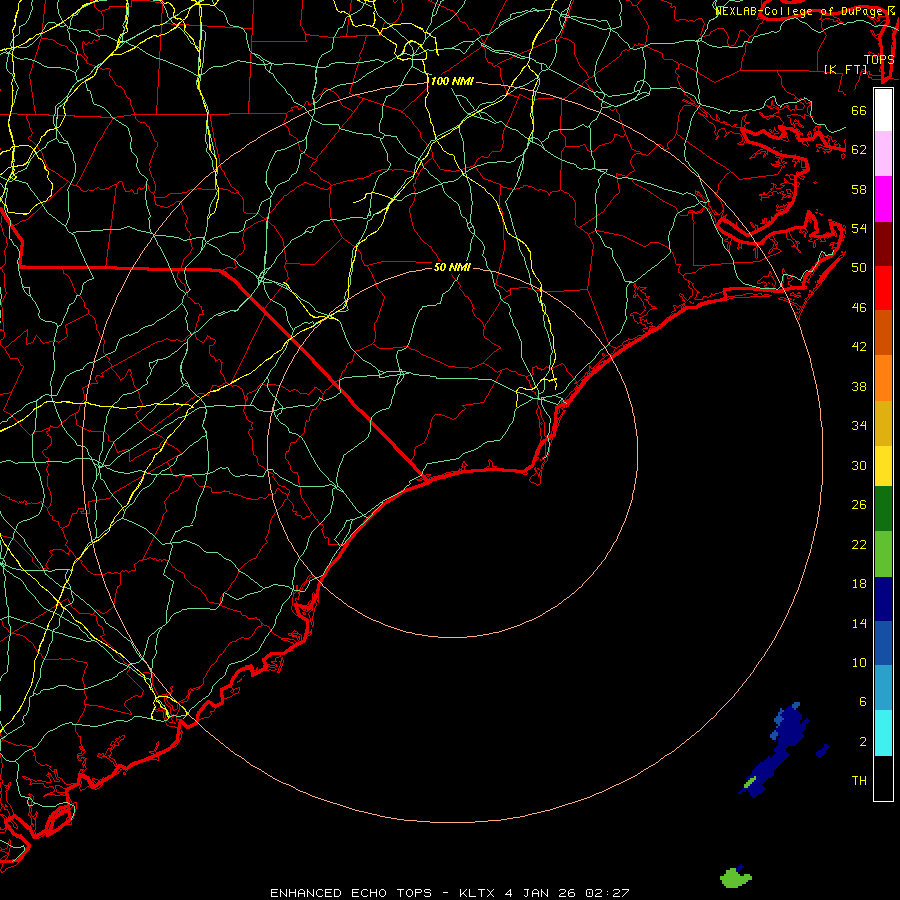900x900 pixels.
Task: Click the 'ENHANCED ECHO TOPS' caption text
Action: click(351, 893)
